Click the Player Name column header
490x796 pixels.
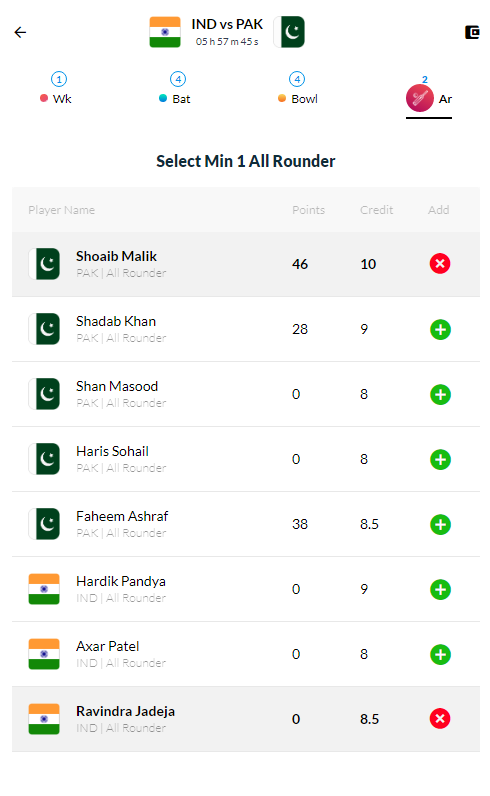tap(61, 210)
